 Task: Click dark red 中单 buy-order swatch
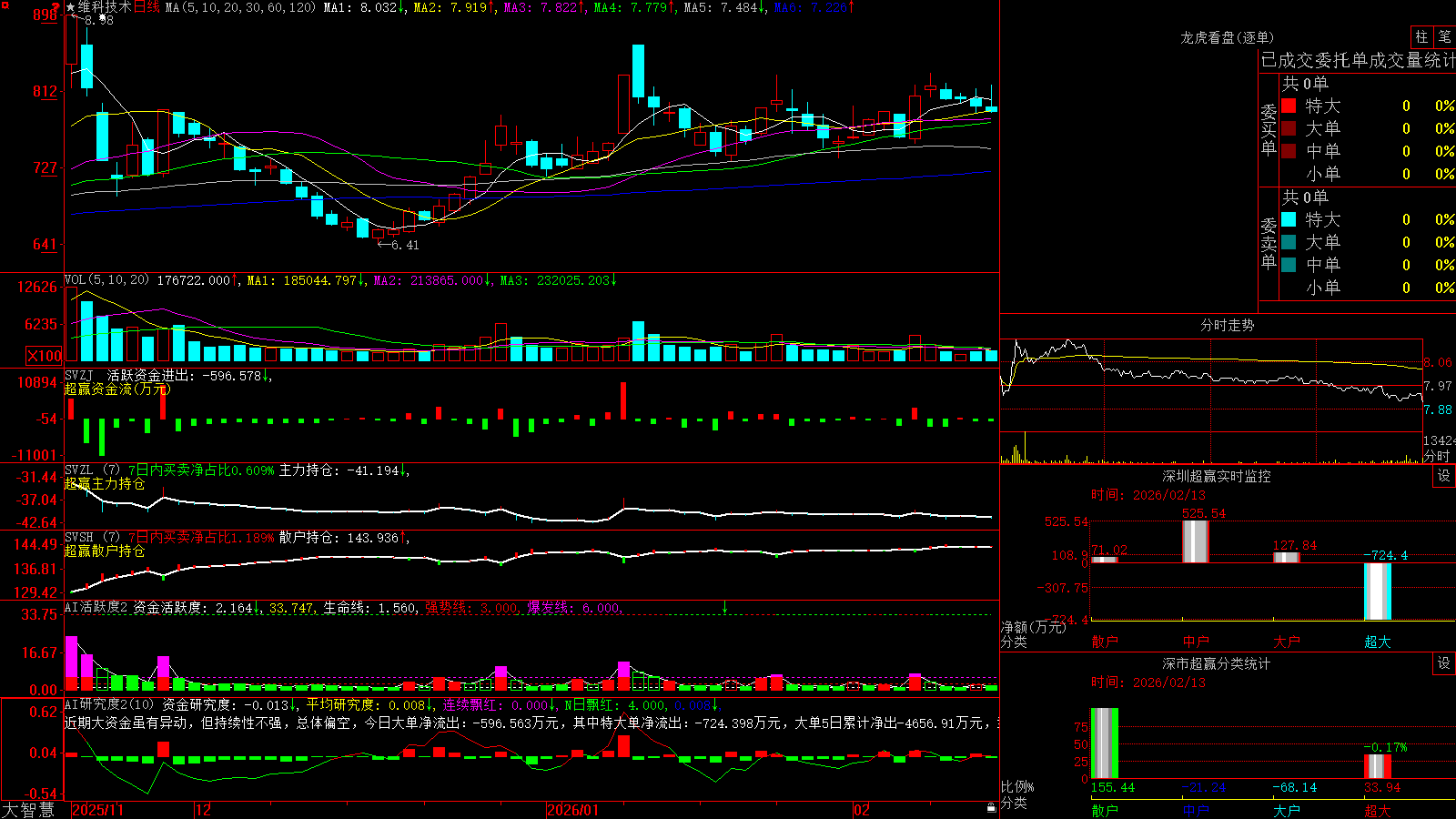(x=1289, y=151)
